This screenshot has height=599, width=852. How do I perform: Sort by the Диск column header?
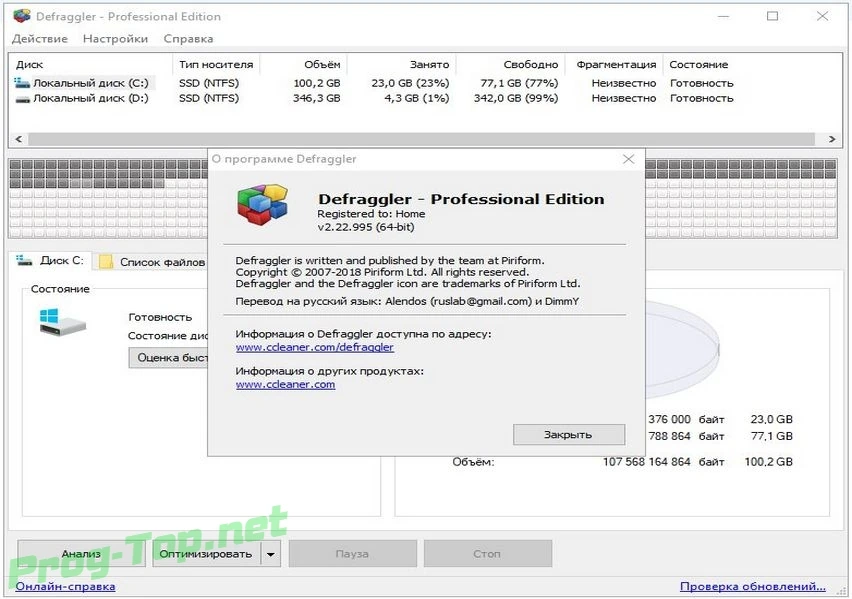[x=91, y=65]
